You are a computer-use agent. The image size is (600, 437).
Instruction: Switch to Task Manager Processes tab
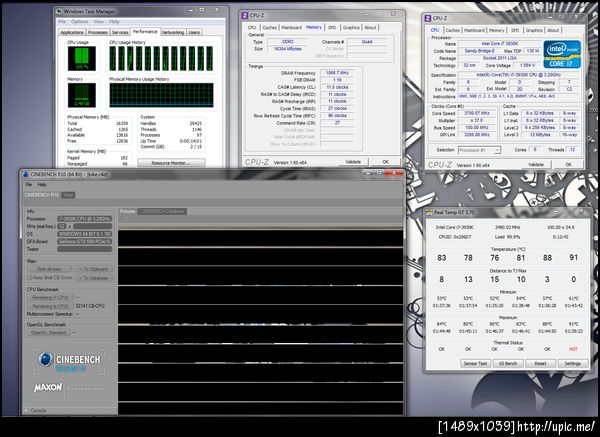98,33
